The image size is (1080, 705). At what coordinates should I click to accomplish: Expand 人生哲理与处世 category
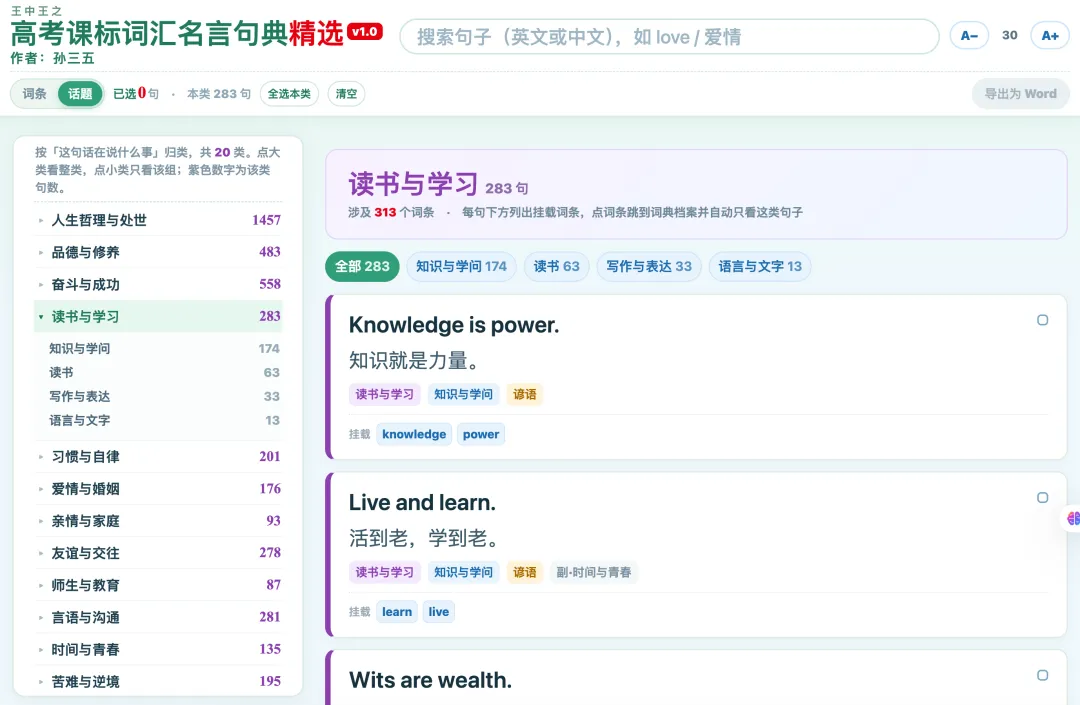[158, 220]
